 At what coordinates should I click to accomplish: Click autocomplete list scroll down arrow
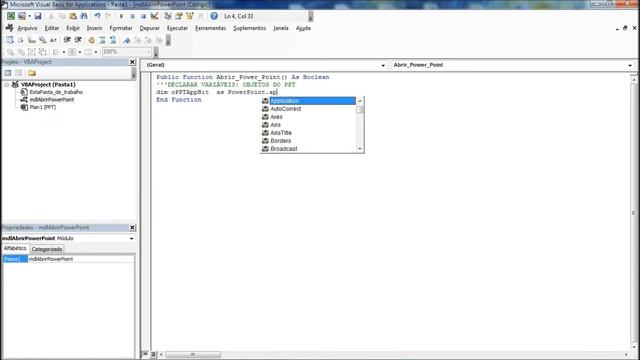pyautogui.click(x=360, y=149)
